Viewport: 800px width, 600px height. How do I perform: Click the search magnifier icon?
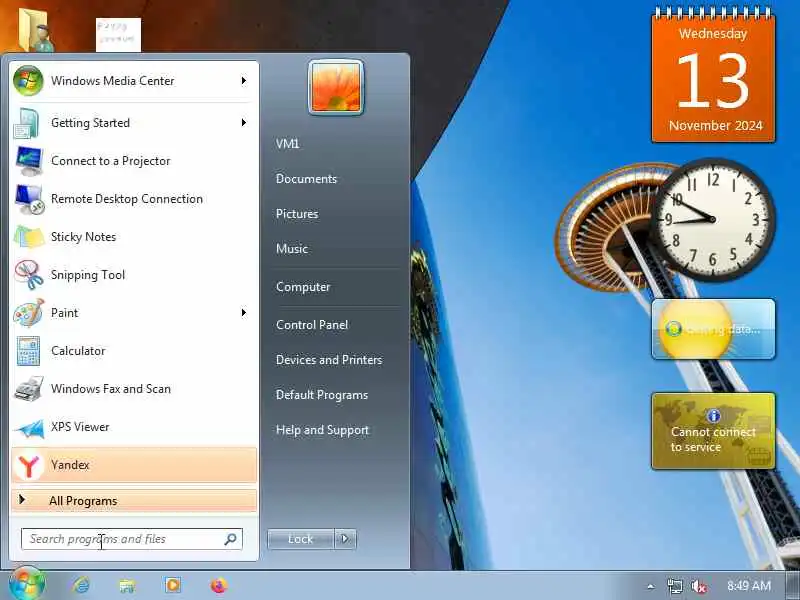click(231, 539)
